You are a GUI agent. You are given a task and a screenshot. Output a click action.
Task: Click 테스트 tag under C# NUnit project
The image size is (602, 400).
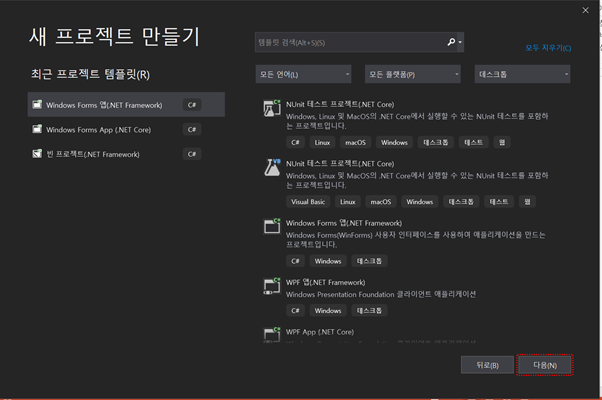tap(473, 142)
